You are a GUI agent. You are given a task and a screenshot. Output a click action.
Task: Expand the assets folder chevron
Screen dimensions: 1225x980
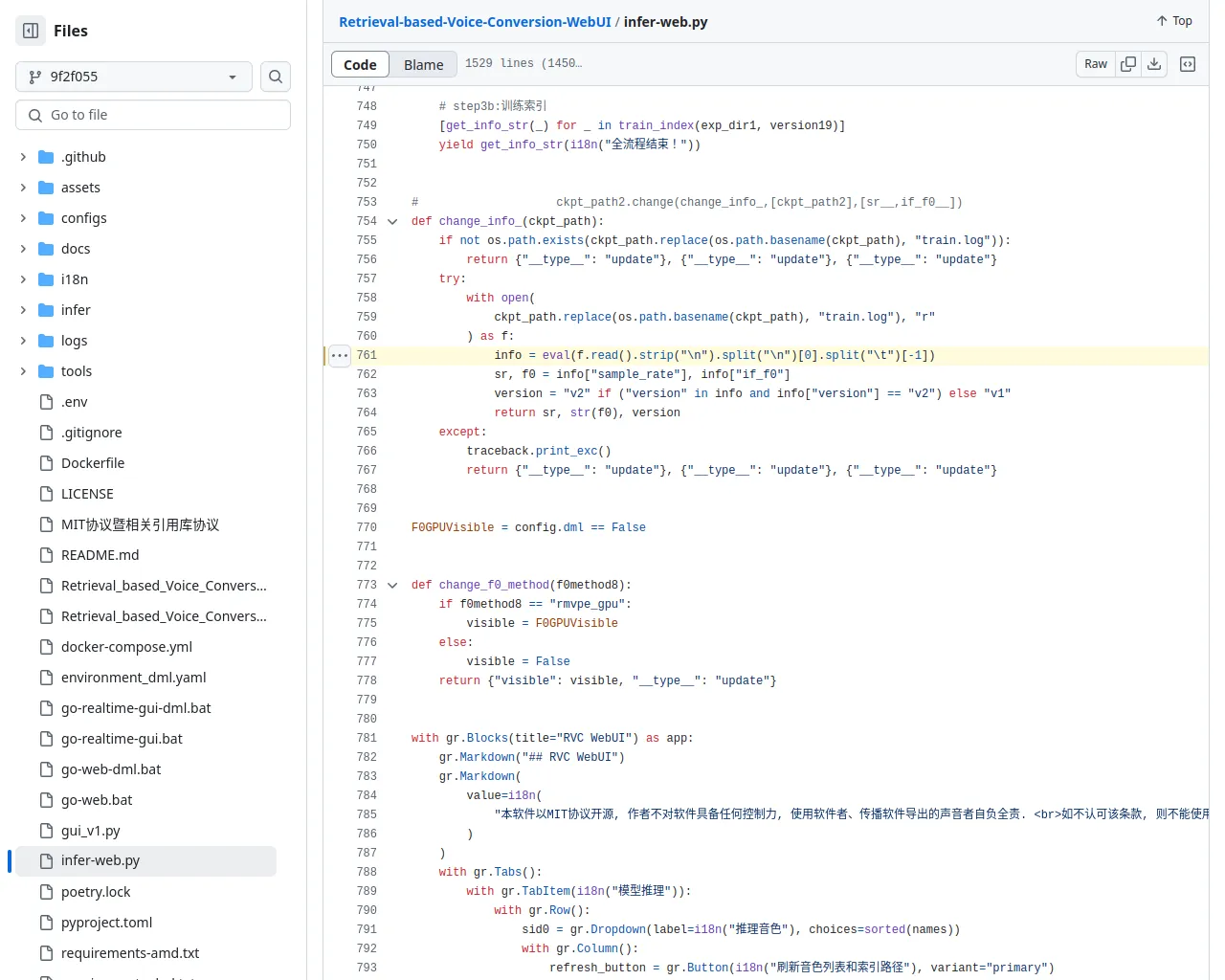(x=23, y=188)
